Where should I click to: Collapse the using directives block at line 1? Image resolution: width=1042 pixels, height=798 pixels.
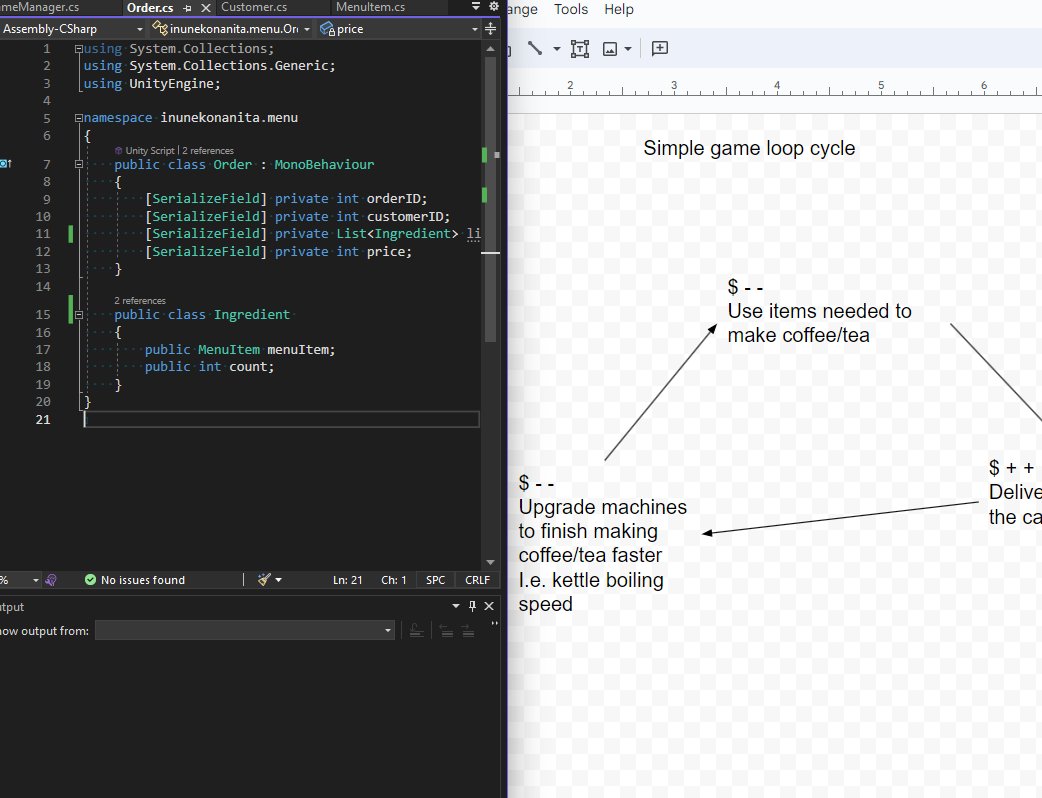tap(78, 49)
